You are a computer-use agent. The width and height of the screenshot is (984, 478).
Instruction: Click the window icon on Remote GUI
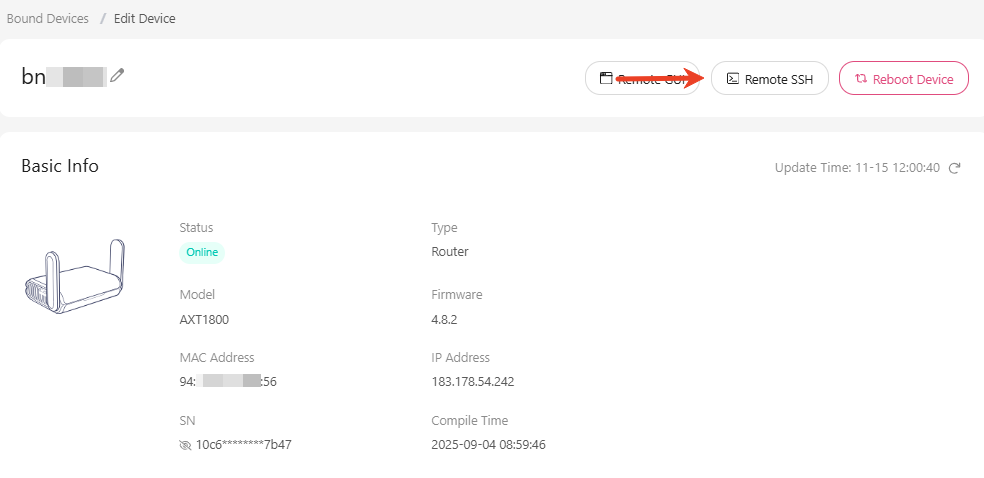606,78
